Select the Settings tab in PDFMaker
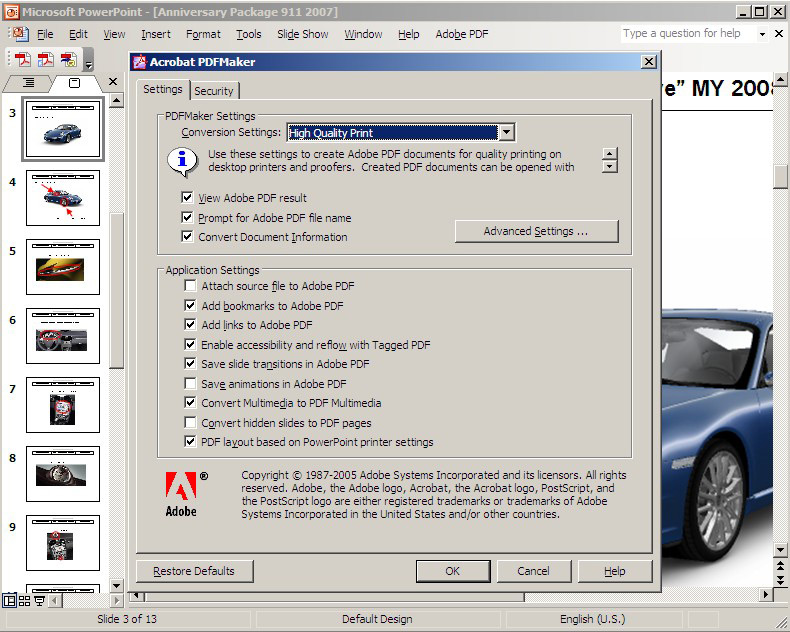790x632 pixels. pos(163,89)
